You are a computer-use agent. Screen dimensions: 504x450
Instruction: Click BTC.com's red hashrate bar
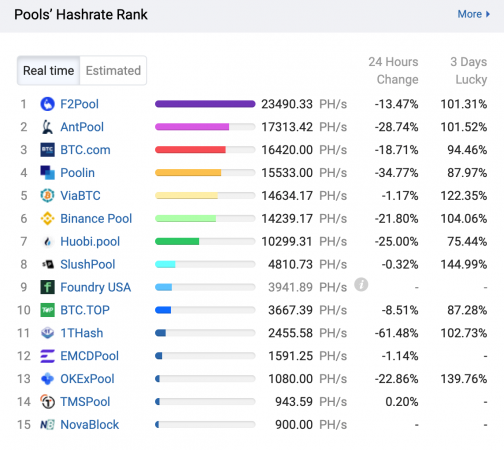click(x=190, y=150)
